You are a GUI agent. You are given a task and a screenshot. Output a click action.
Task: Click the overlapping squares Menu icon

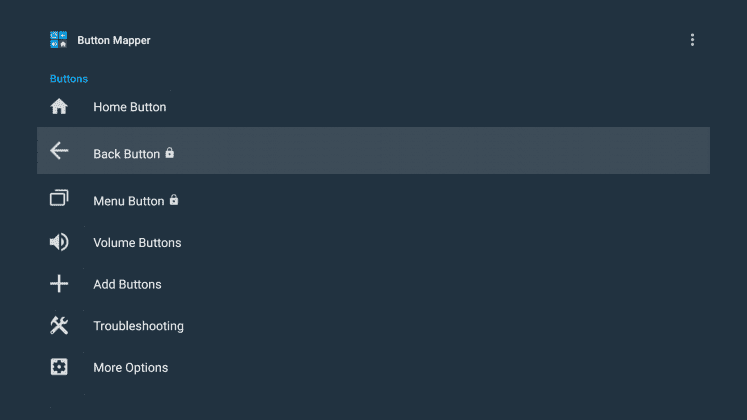pyautogui.click(x=59, y=198)
